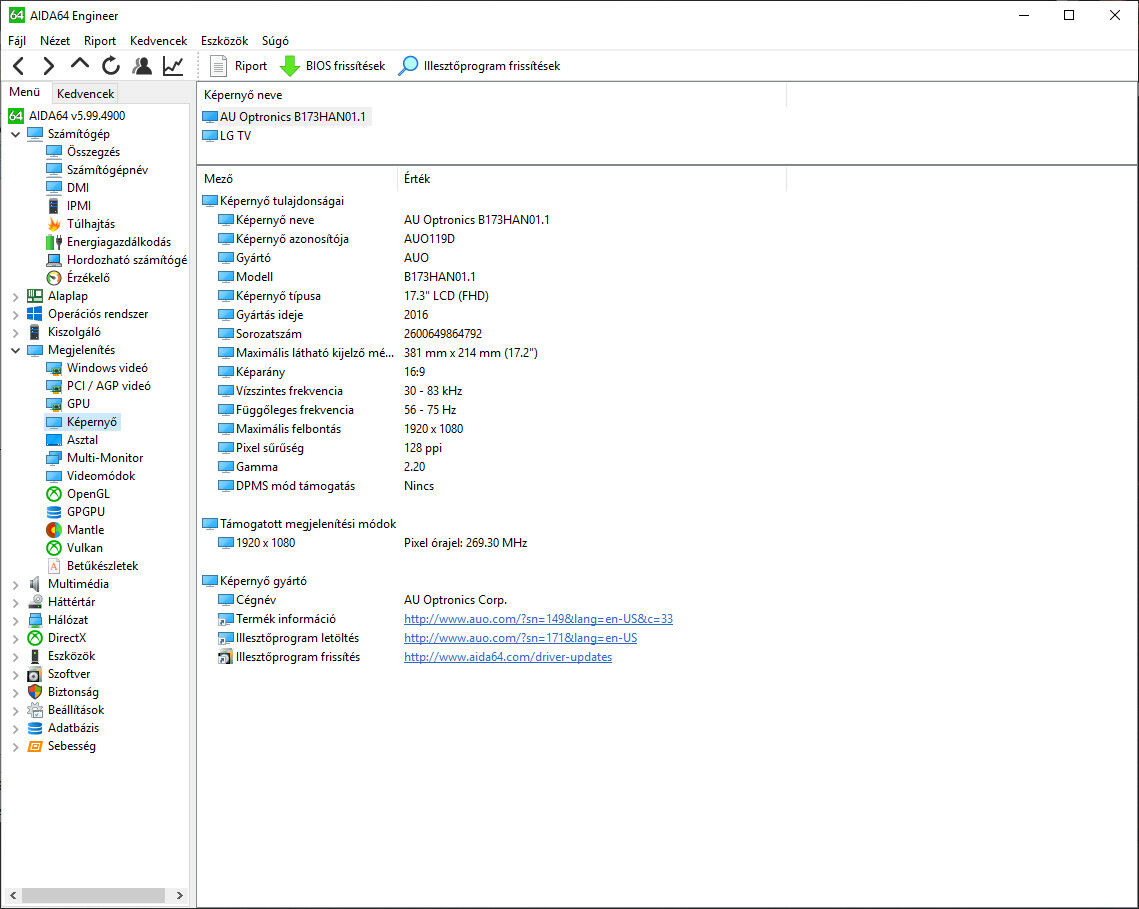Click the Mező column header
Screen dimensions: 1139x909
pos(298,179)
